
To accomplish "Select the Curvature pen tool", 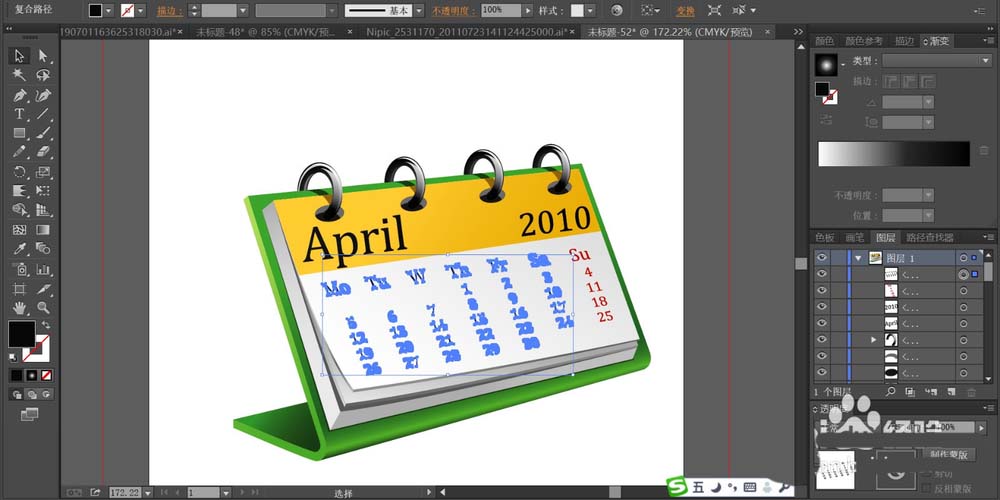I will [x=43, y=95].
